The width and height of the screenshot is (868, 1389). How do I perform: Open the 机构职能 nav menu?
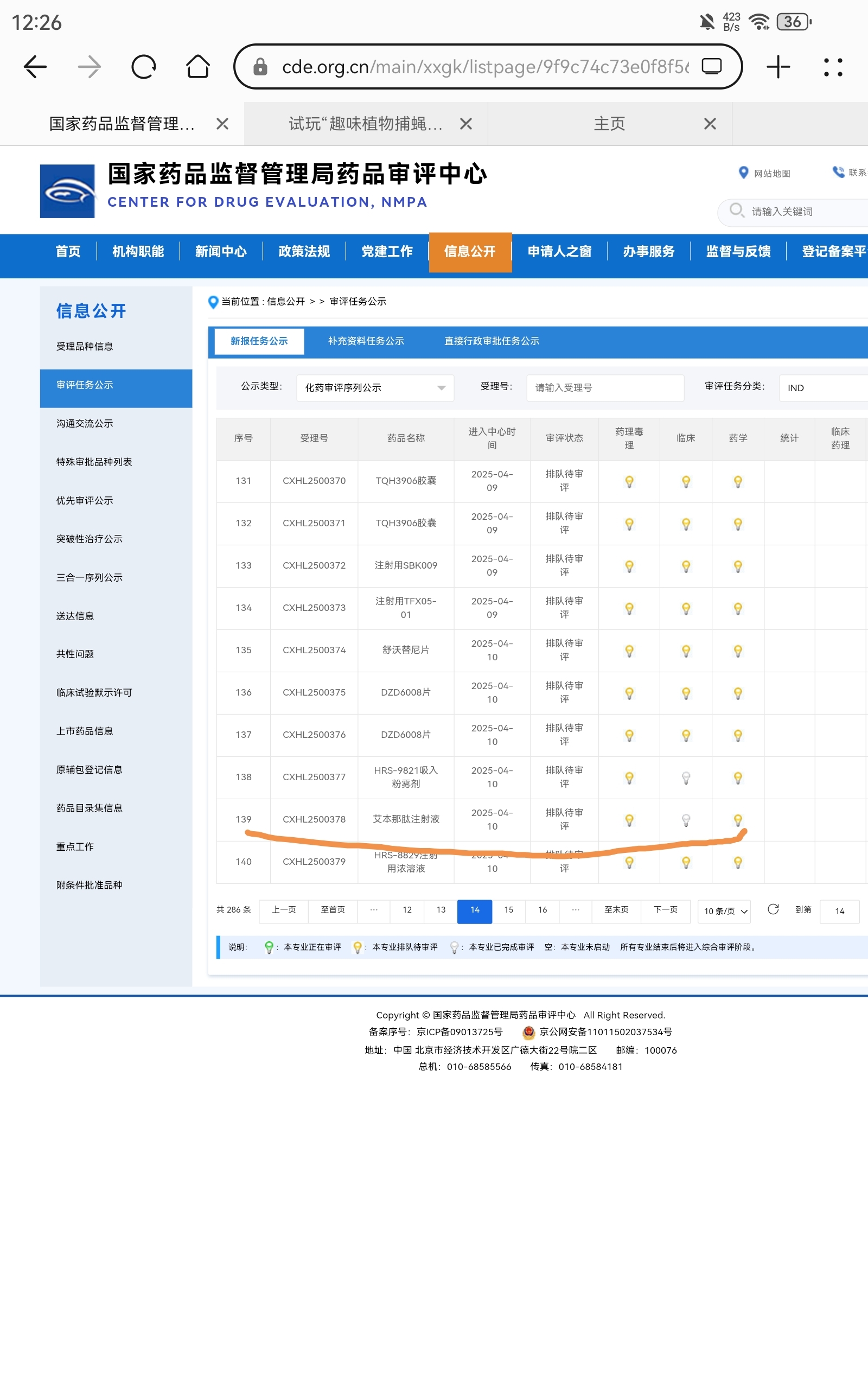[138, 251]
